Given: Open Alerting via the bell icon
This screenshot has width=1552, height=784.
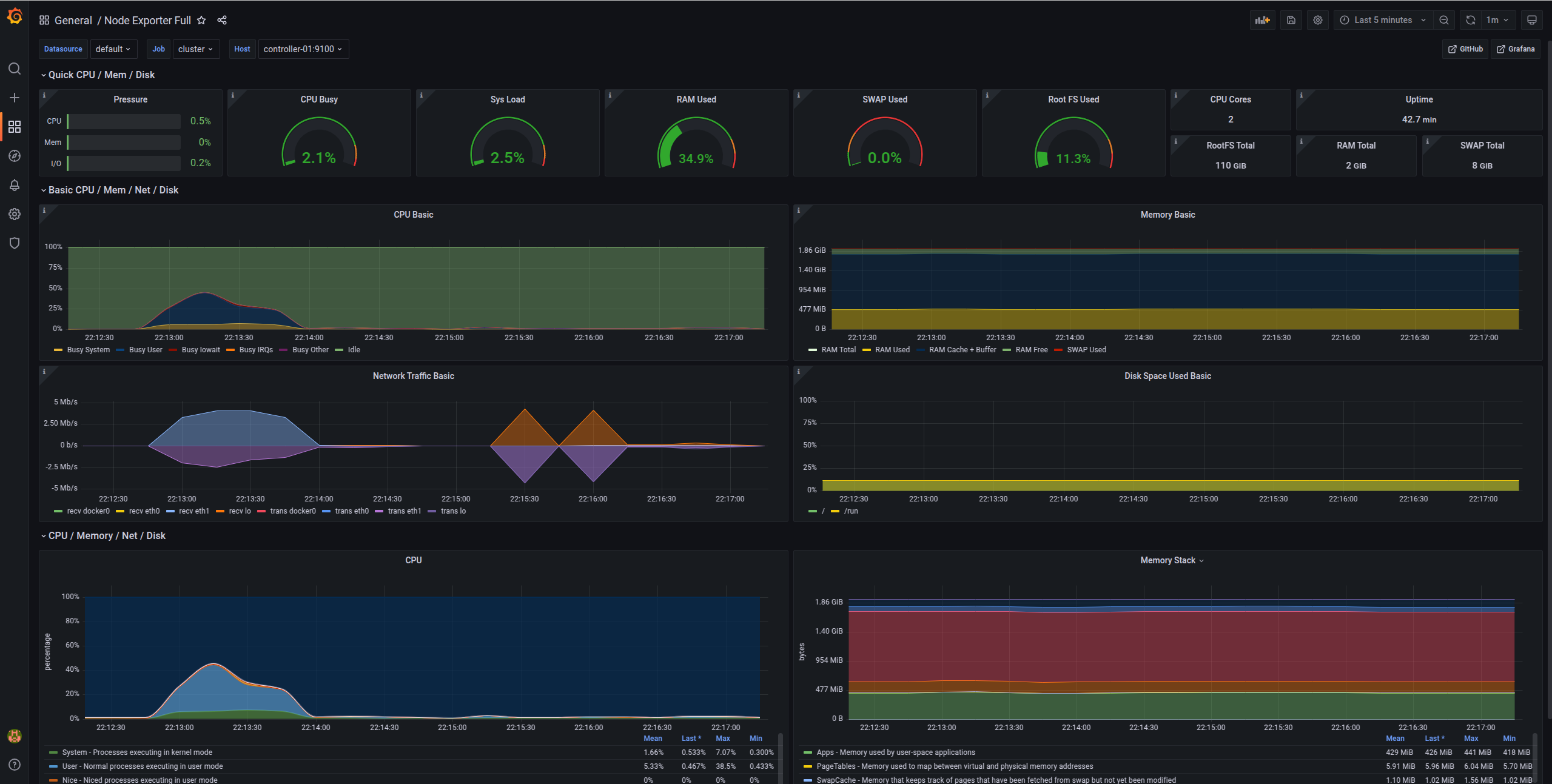Looking at the screenshot, I should tap(15, 185).
